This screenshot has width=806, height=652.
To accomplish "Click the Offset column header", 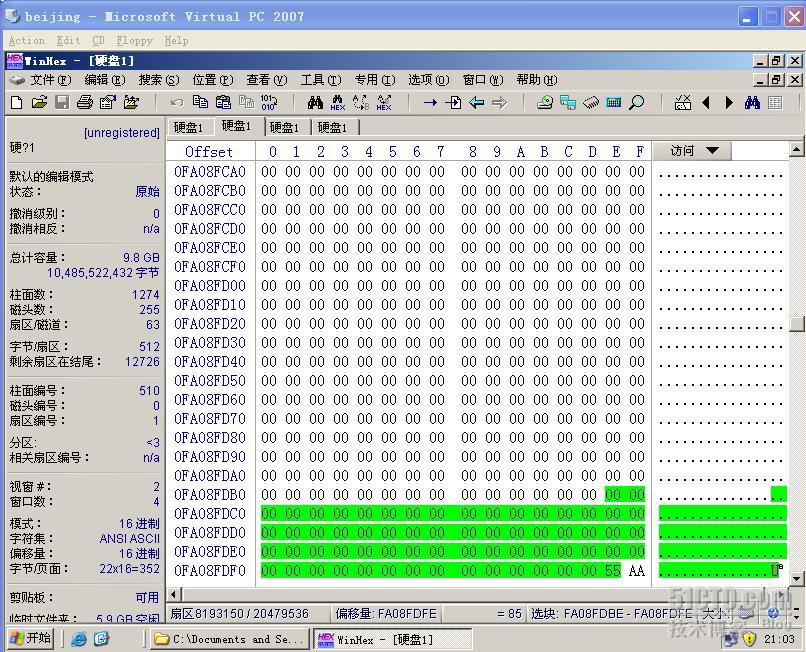I will click(209, 152).
